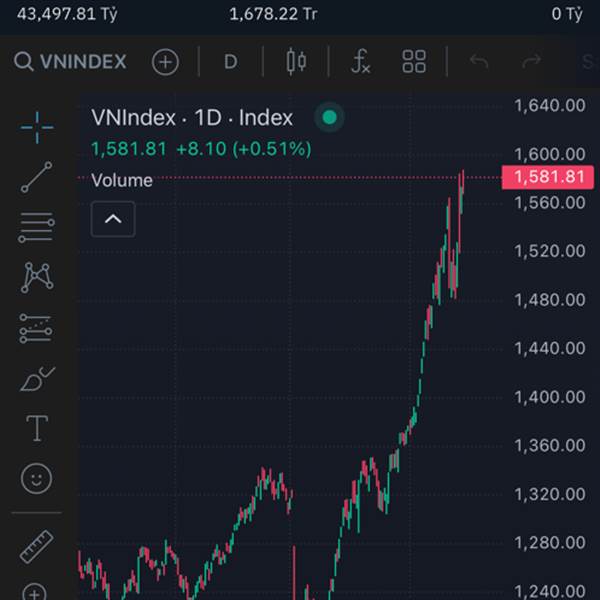Click the +8.10 (+0.51%) change value
Image resolution: width=600 pixels, height=600 pixels.
point(244,149)
